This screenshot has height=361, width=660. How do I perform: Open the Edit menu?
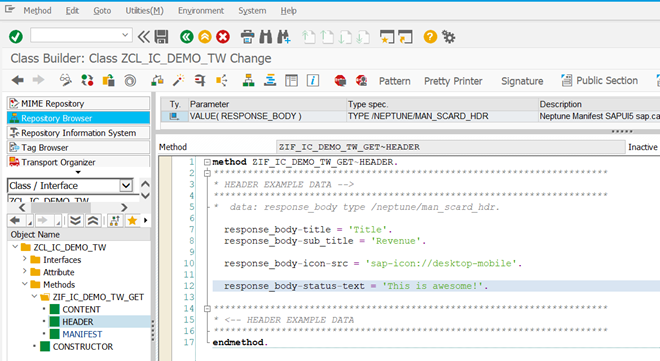(72, 11)
